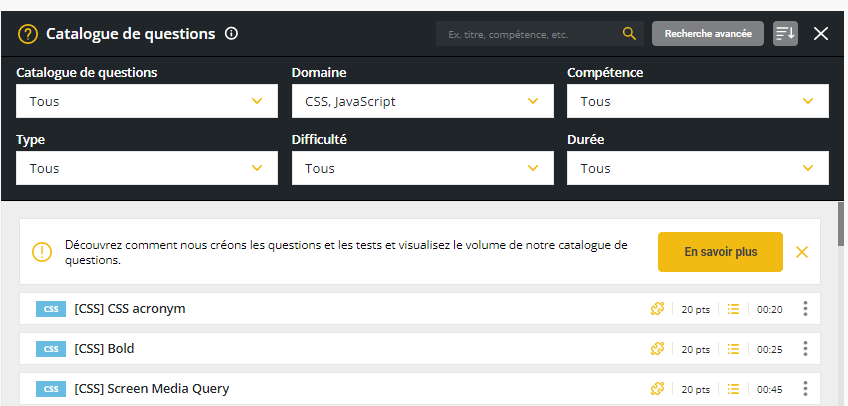Click the question mark catalogue icon
The height and width of the screenshot is (406, 848).
(28, 34)
